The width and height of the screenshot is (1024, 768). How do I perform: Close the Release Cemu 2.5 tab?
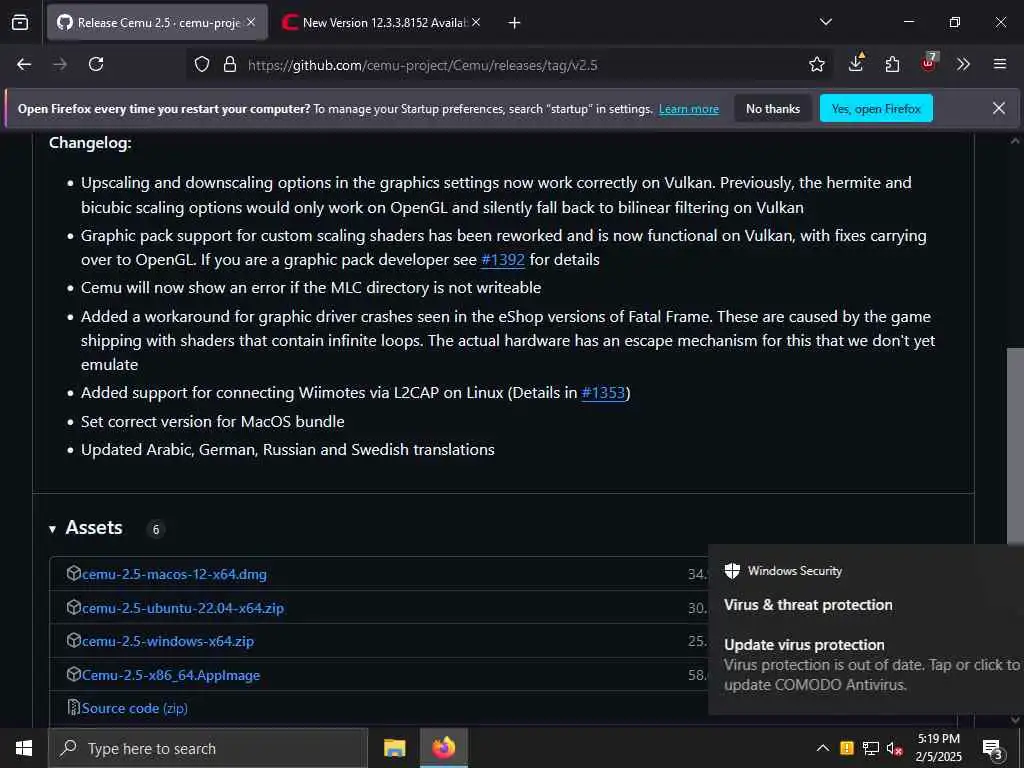(251, 22)
